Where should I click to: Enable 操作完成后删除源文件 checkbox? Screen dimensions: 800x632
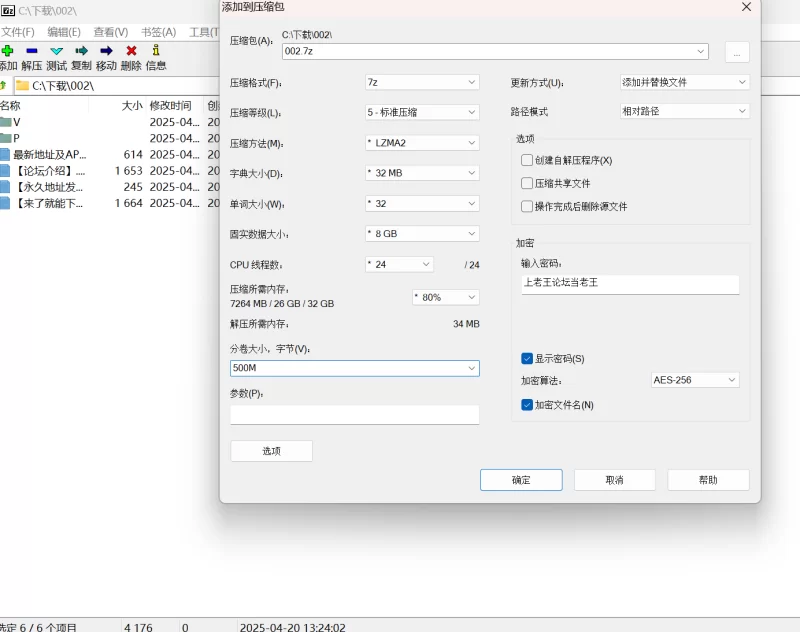click(527, 207)
